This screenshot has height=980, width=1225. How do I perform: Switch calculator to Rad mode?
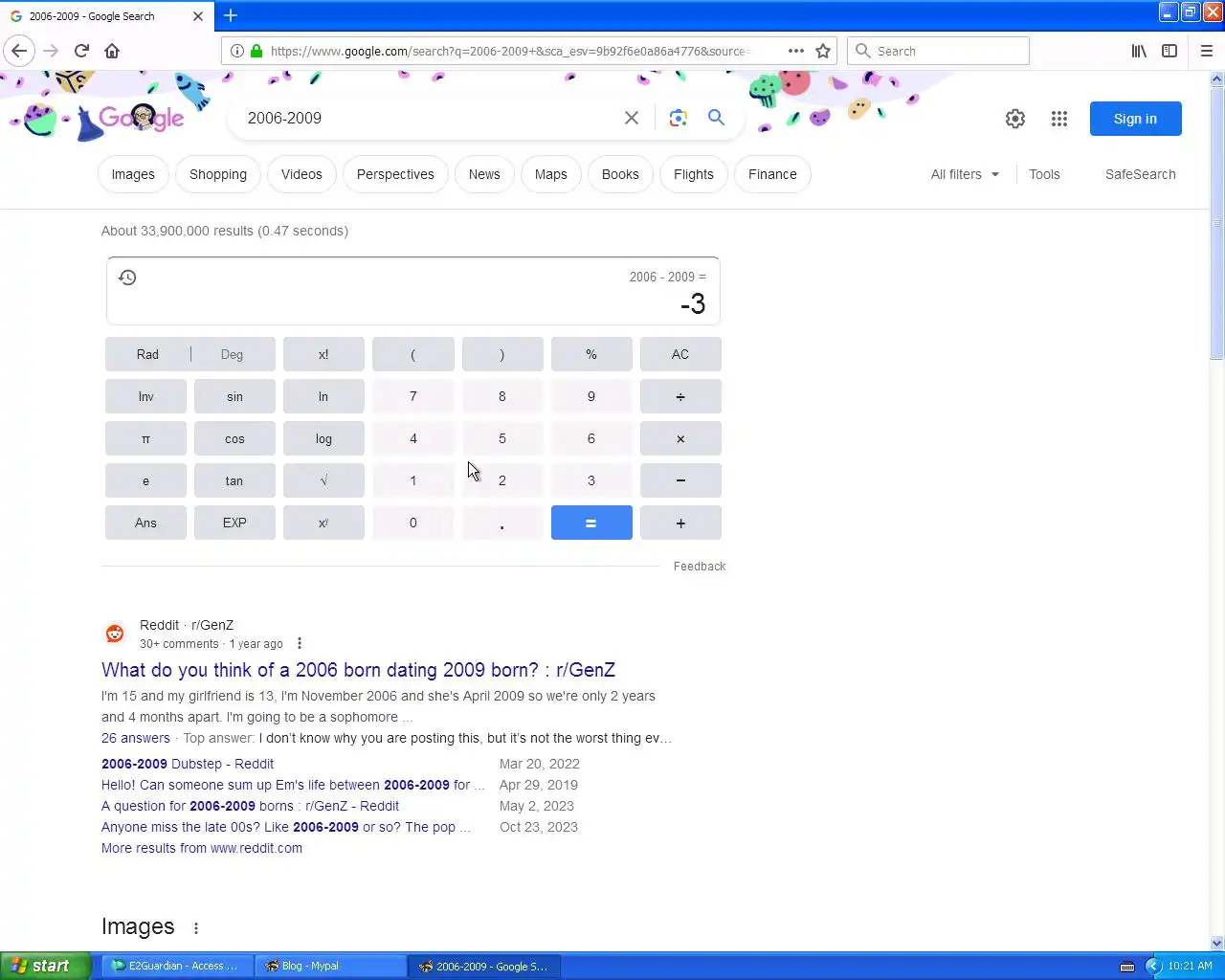tap(147, 354)
